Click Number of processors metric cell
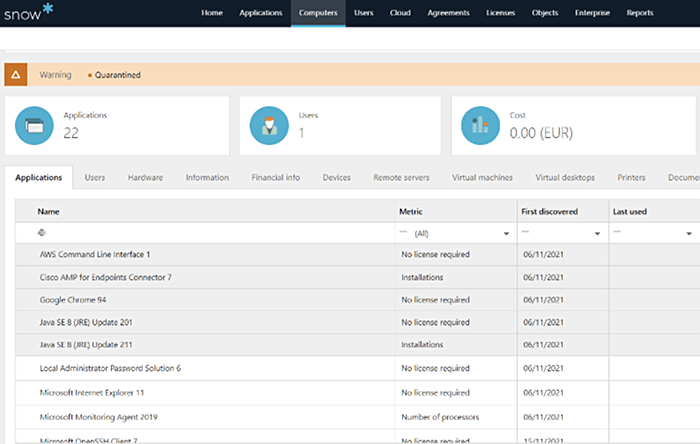Viewport: 700px width, 444px height. (440, 417)
